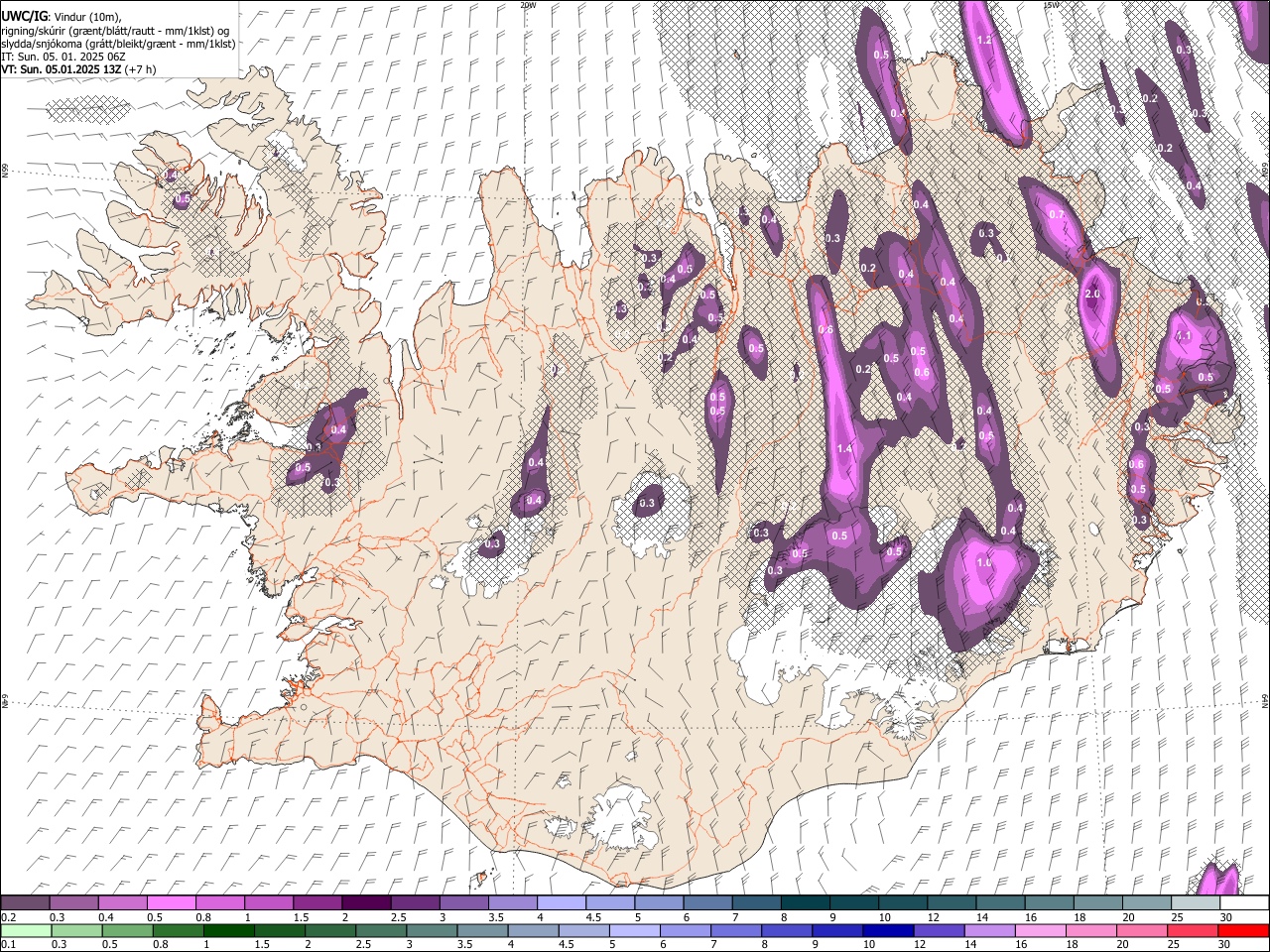This screenshot has height=952, width=1270.
Task: Click the '2.0' precipitation value on the map
Action: point(1093,295)
